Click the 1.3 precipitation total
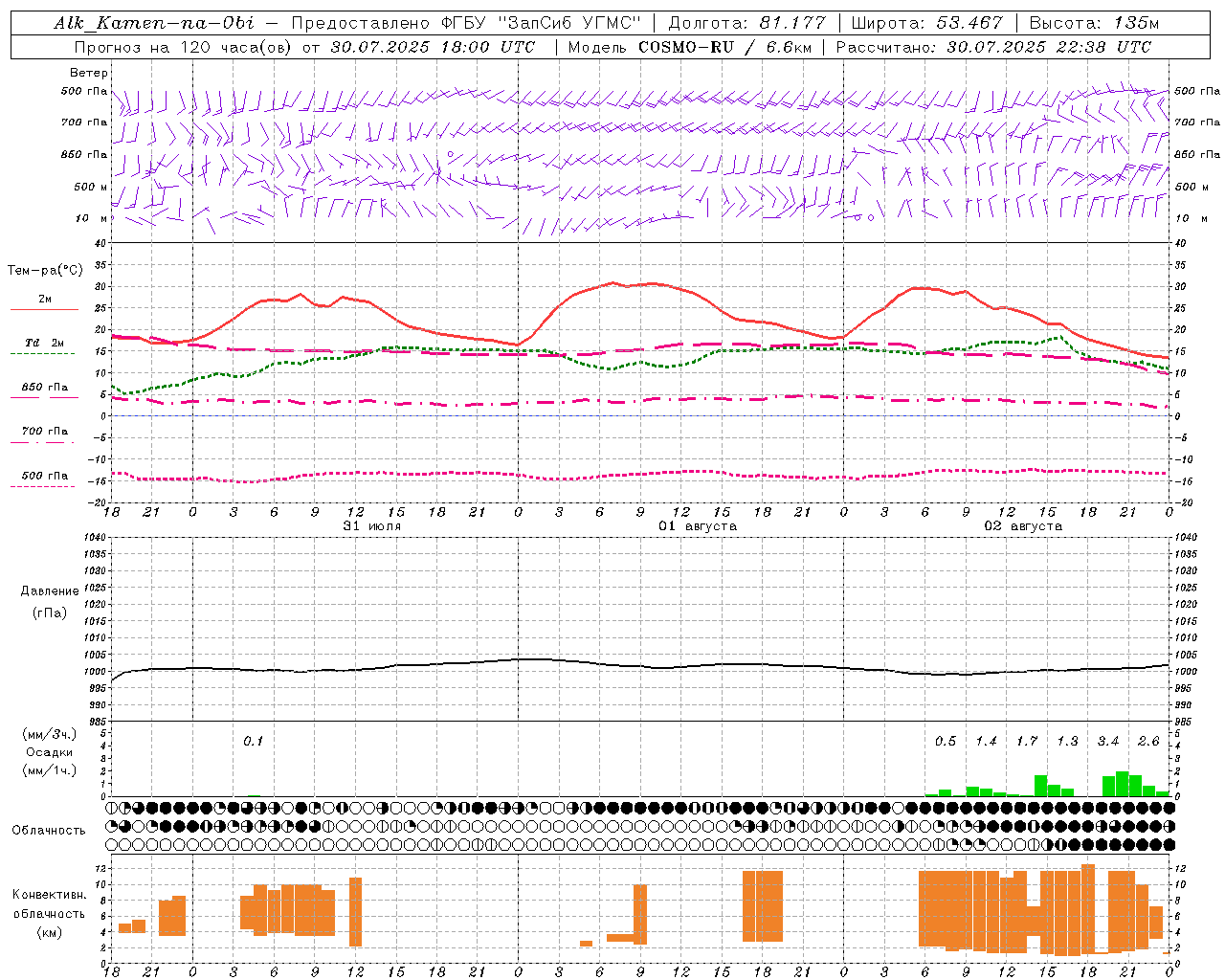This screenshot has height=980, width=1225. click(x=1067, y=741)
